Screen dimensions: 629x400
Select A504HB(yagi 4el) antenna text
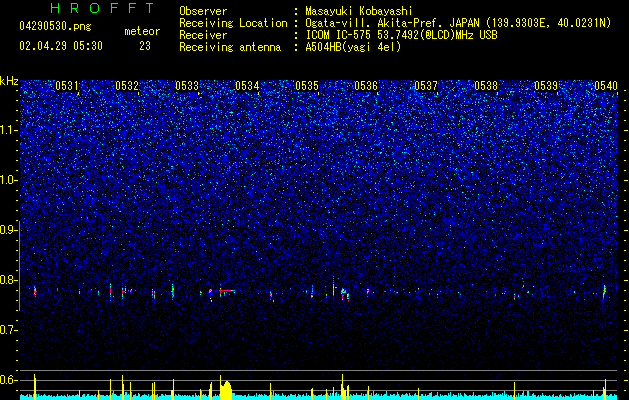353,47
